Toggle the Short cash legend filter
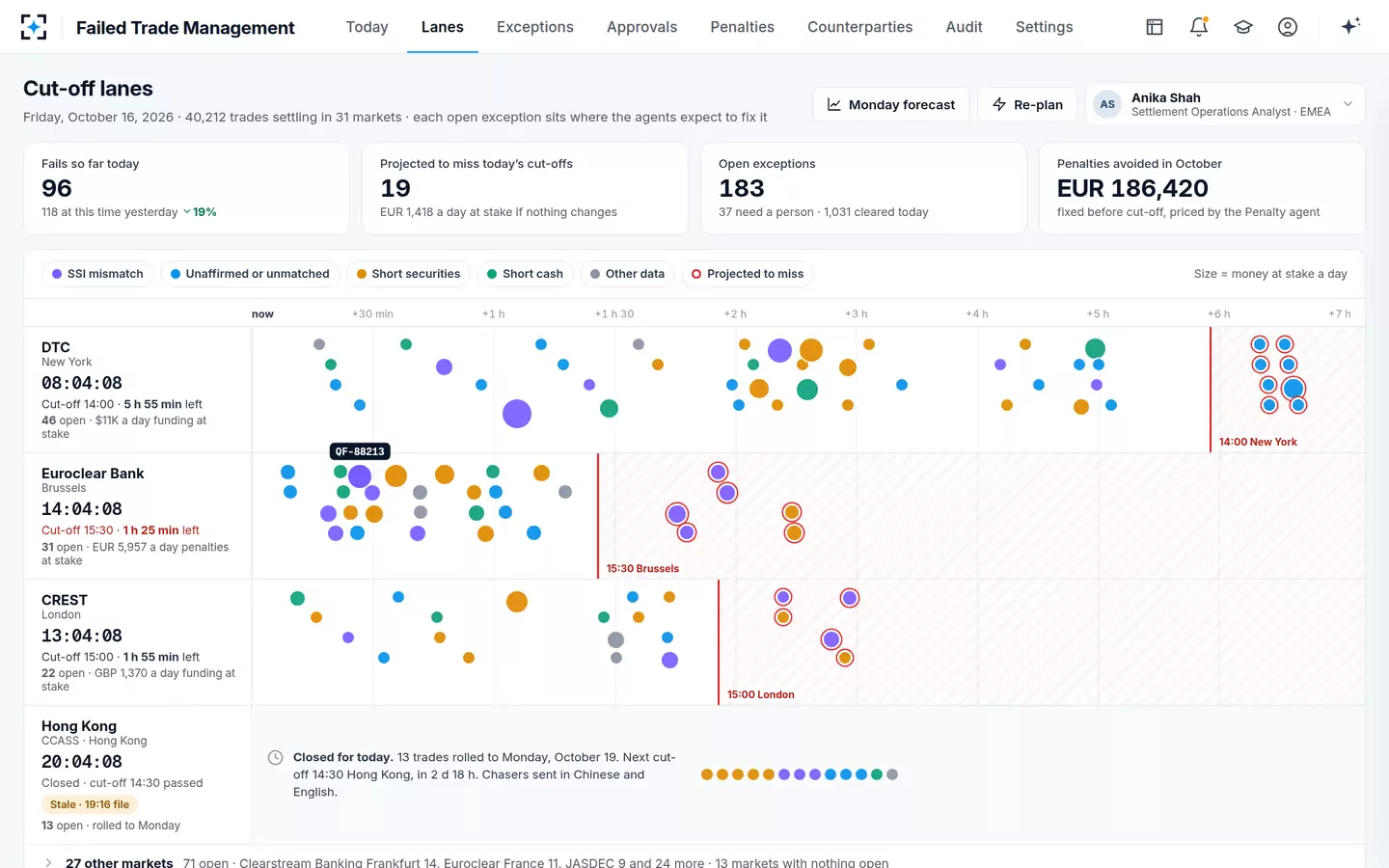The height and width of the screenshot is (868, 1389). tap(525, 274)
